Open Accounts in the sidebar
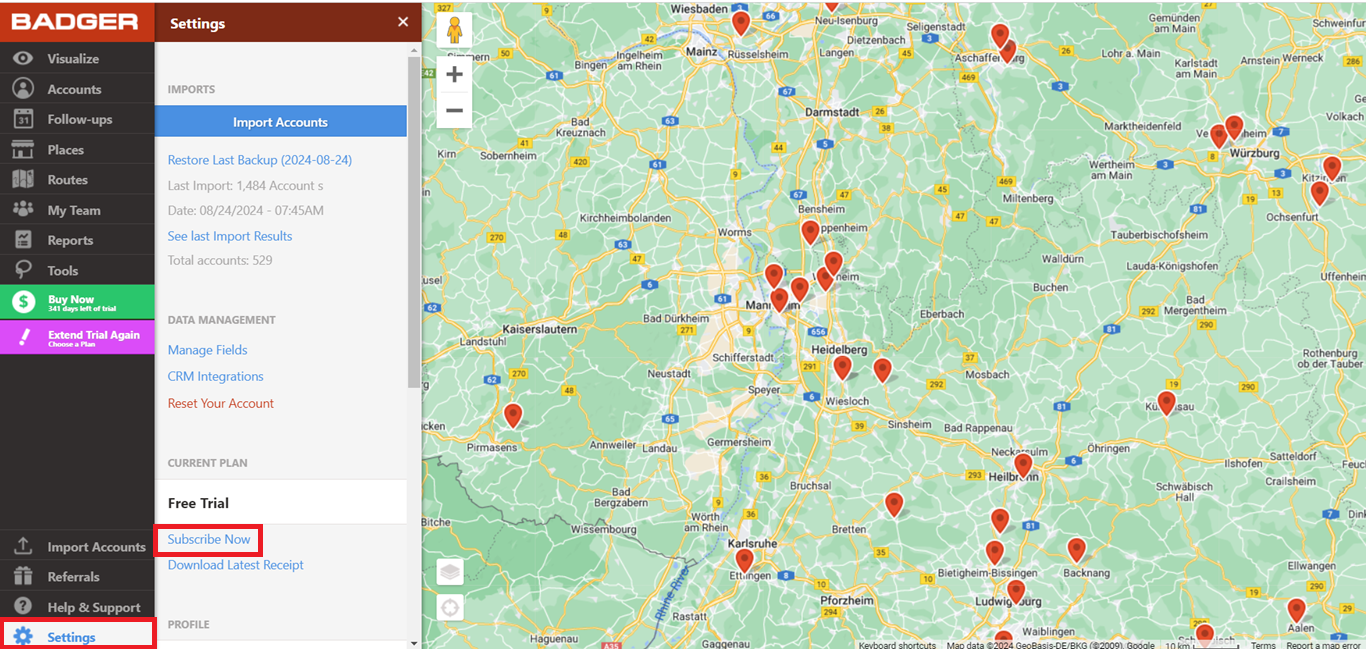1366x649 pixels. tap(77, 89)
